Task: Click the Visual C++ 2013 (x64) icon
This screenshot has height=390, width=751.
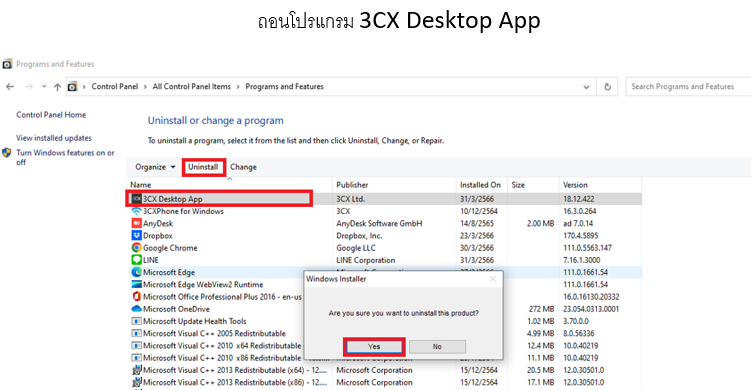Action: (x=137, y=370)
